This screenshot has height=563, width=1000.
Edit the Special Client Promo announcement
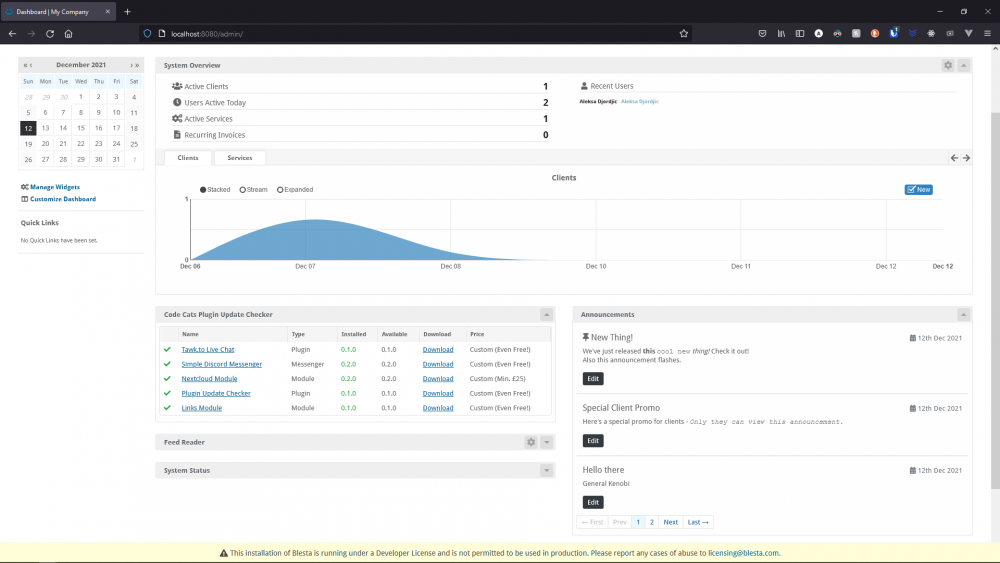593,441
